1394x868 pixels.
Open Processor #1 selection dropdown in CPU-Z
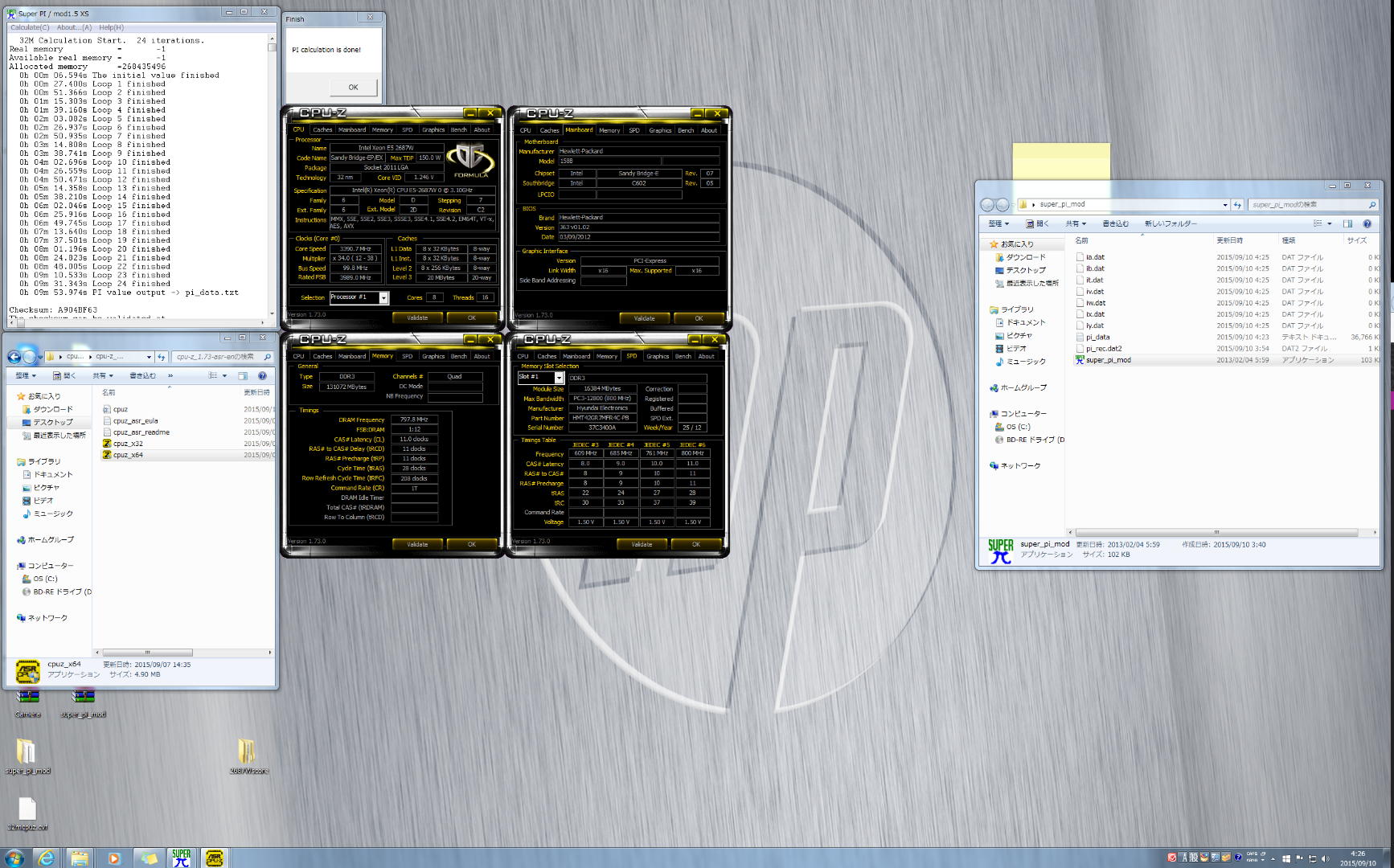point(383,298)
